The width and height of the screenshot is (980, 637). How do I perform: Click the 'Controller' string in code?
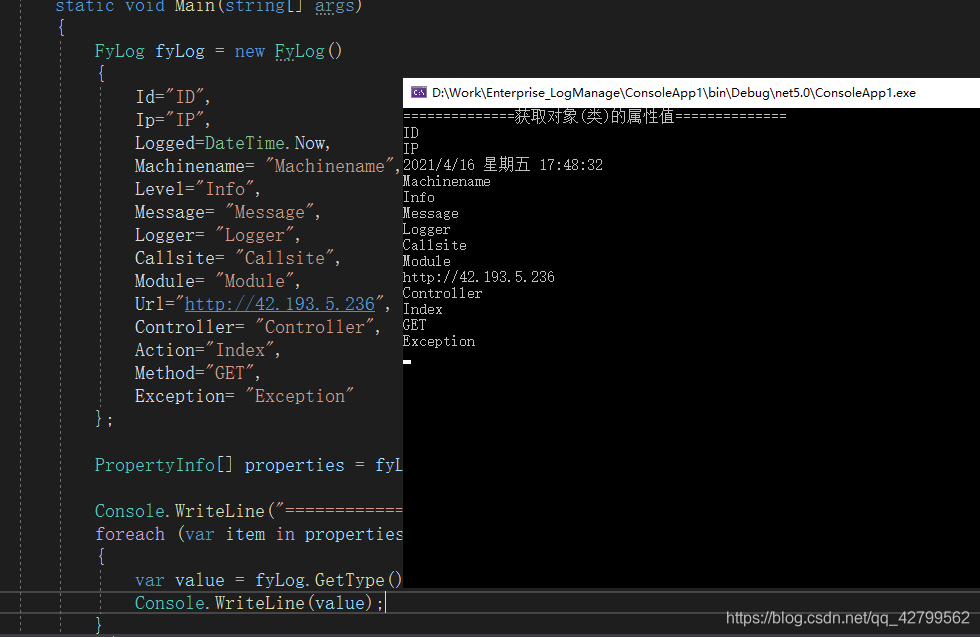click(x=314, y=327)
